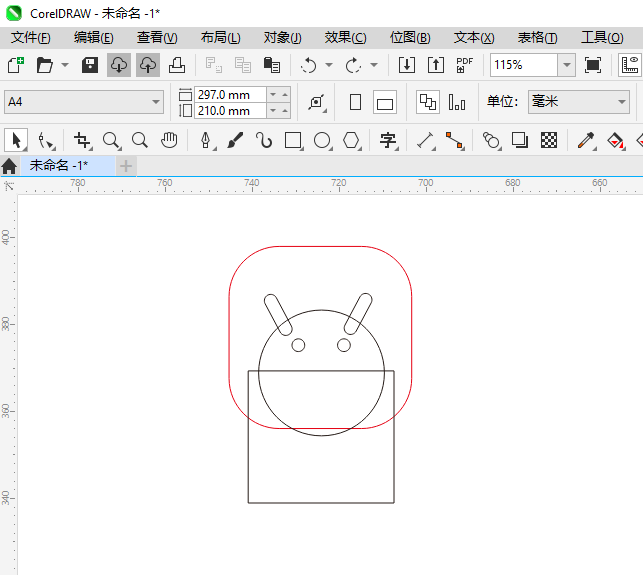The image size is (643, 575).
Task: Select the Polygon tool
Action: click(351, 140)
